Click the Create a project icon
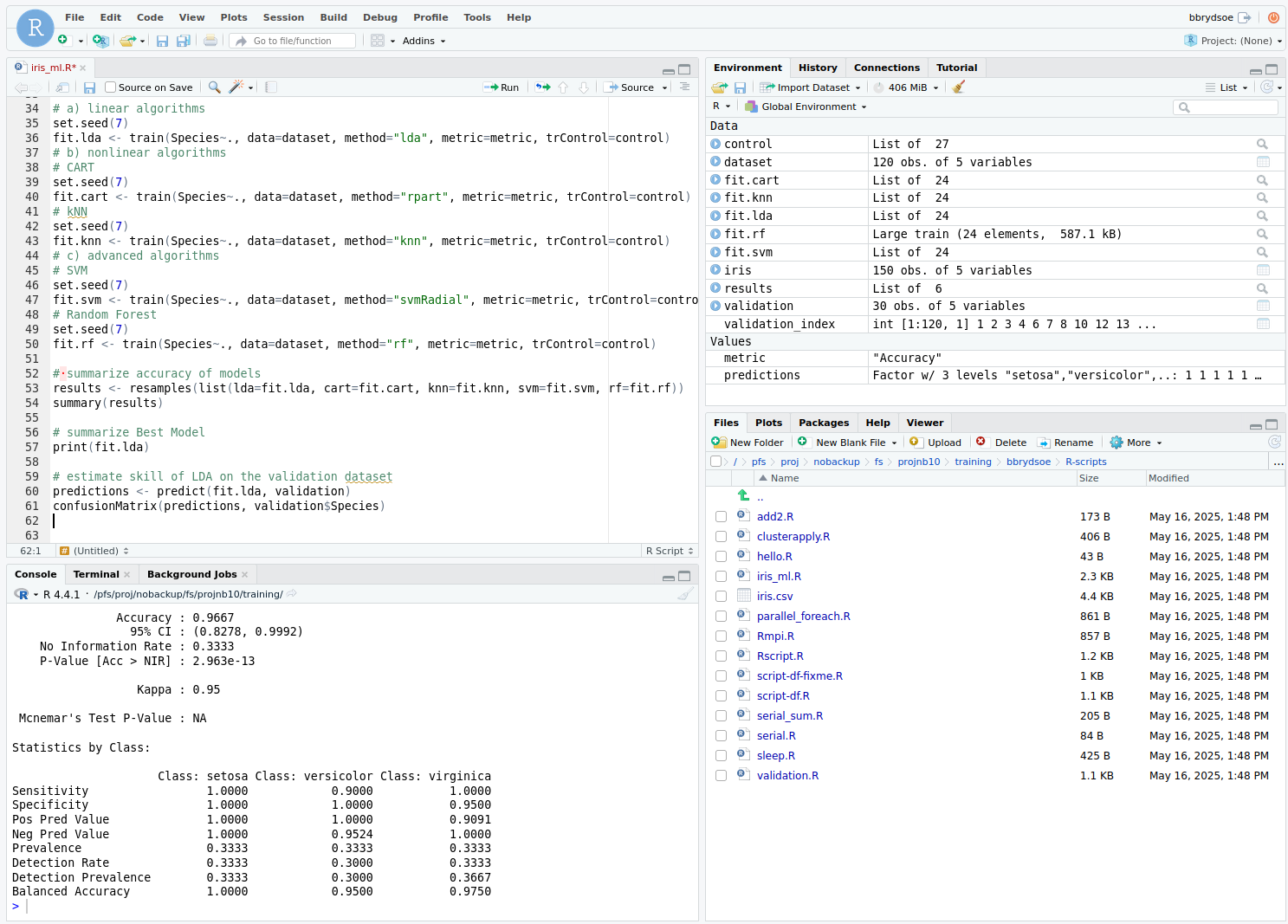Viewport: 1288px width, 924px height. [100, 41]
